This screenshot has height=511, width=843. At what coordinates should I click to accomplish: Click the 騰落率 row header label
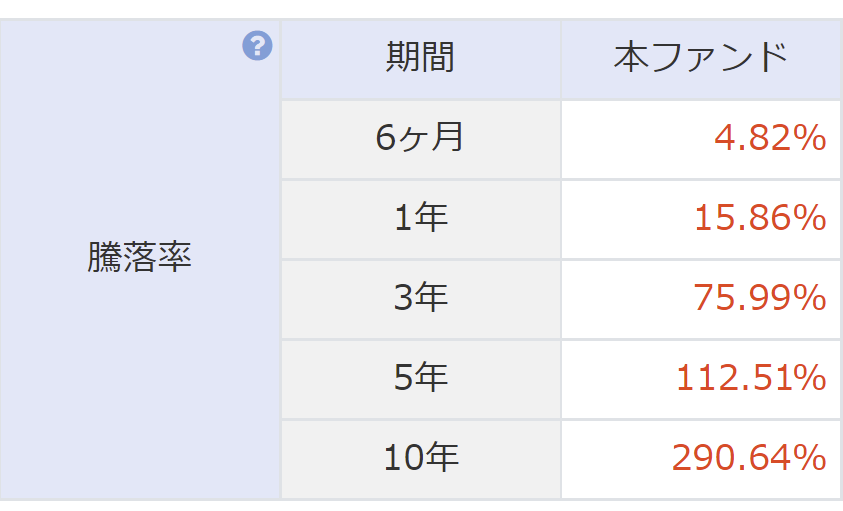click(139, 258)
